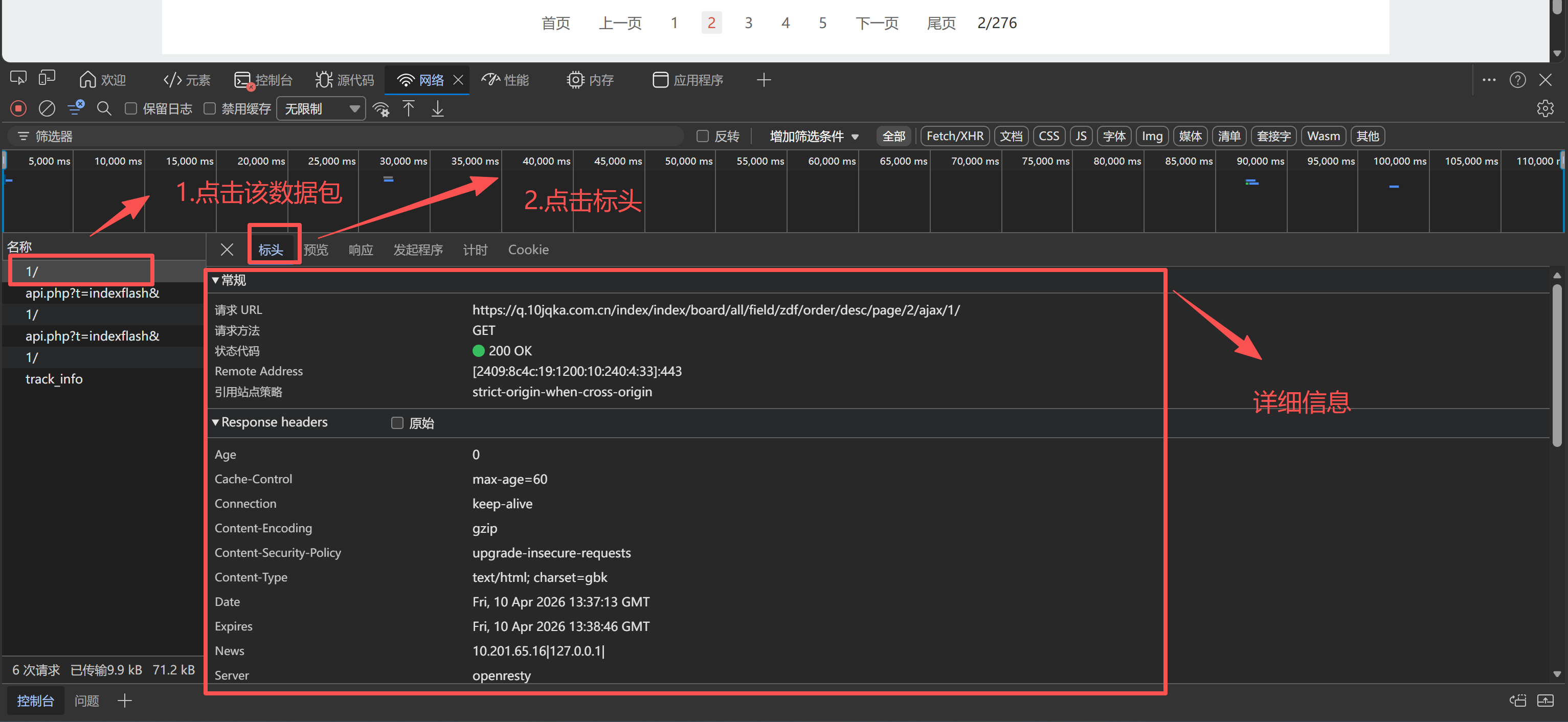Open network settings gear icon
Image resolution: width=1568 pixels, height=722 pixels.
[1545, 108]
